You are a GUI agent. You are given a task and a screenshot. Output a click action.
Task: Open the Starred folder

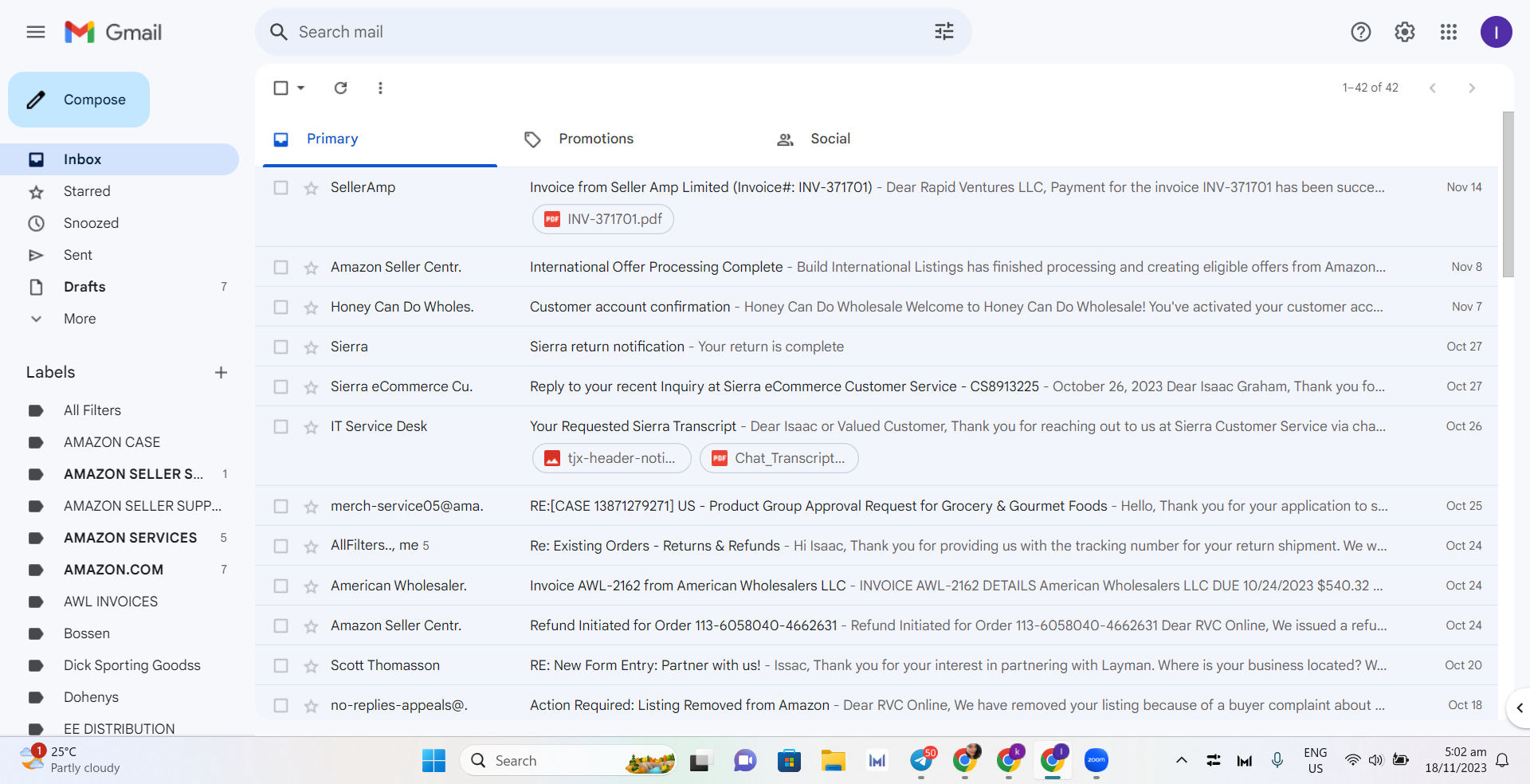(120, 191)
